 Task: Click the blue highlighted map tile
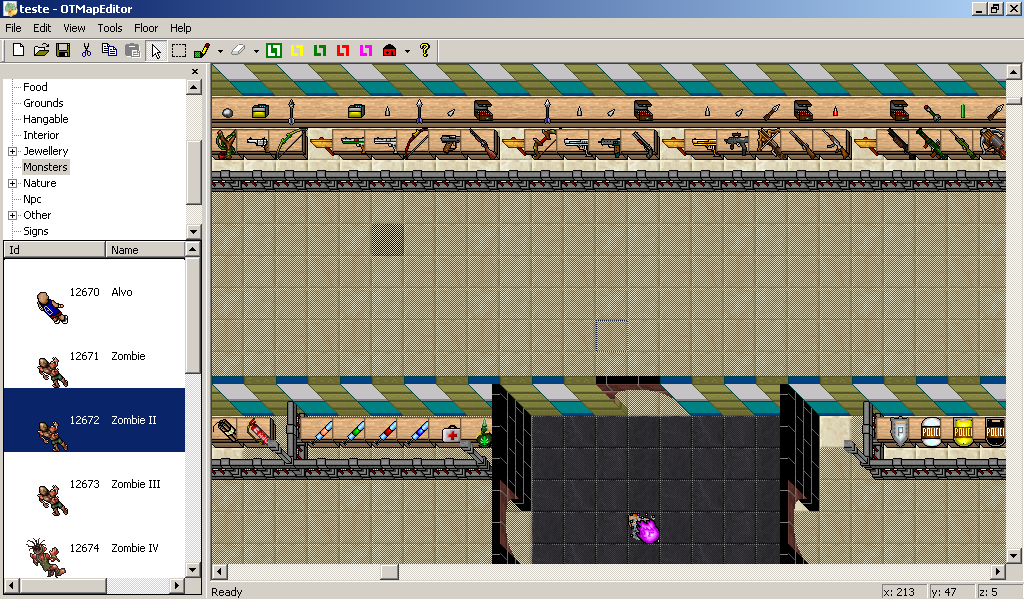(388, 240)
